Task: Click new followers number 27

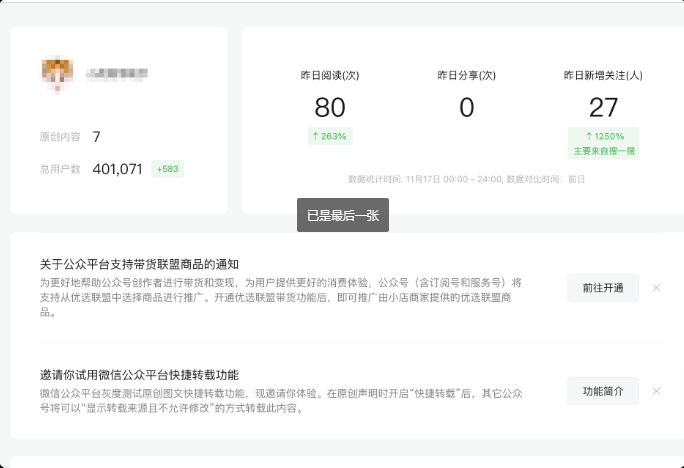Action: (603, 107)
